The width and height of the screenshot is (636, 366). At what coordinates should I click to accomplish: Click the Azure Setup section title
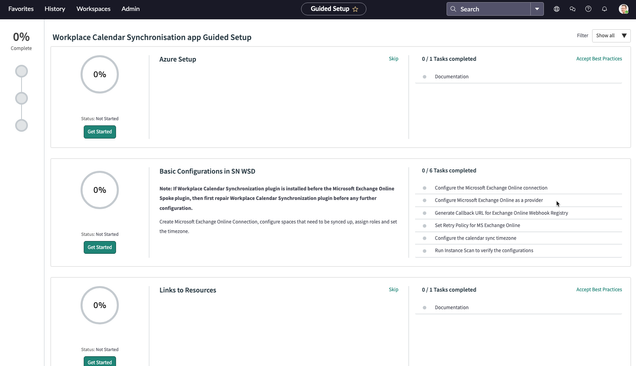tap(178, 59)
